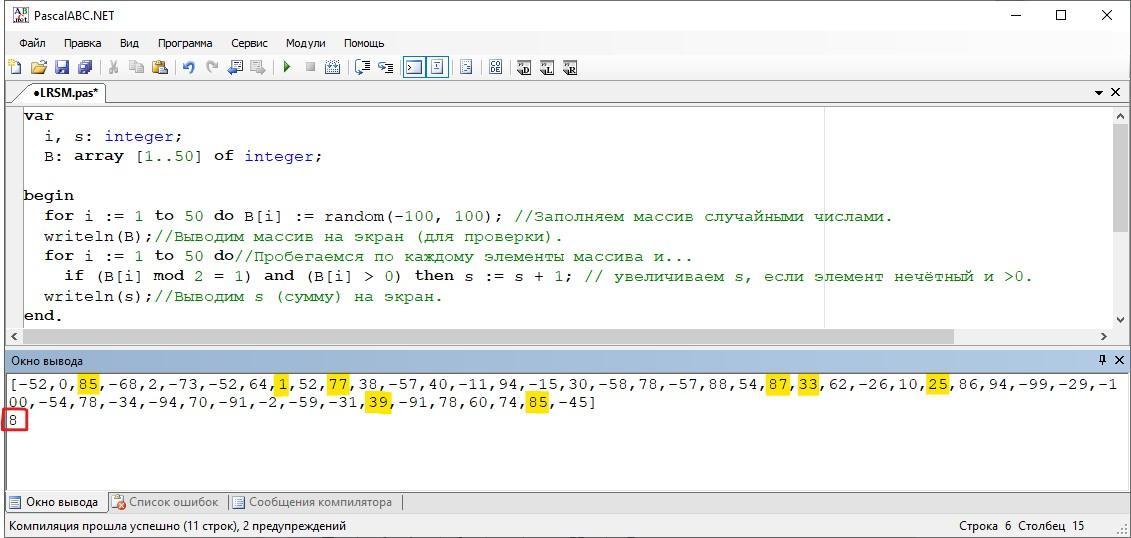Click the editor horizontal scrollbar left arrow
1131x538 pixels.
click(x=14, y=337)
